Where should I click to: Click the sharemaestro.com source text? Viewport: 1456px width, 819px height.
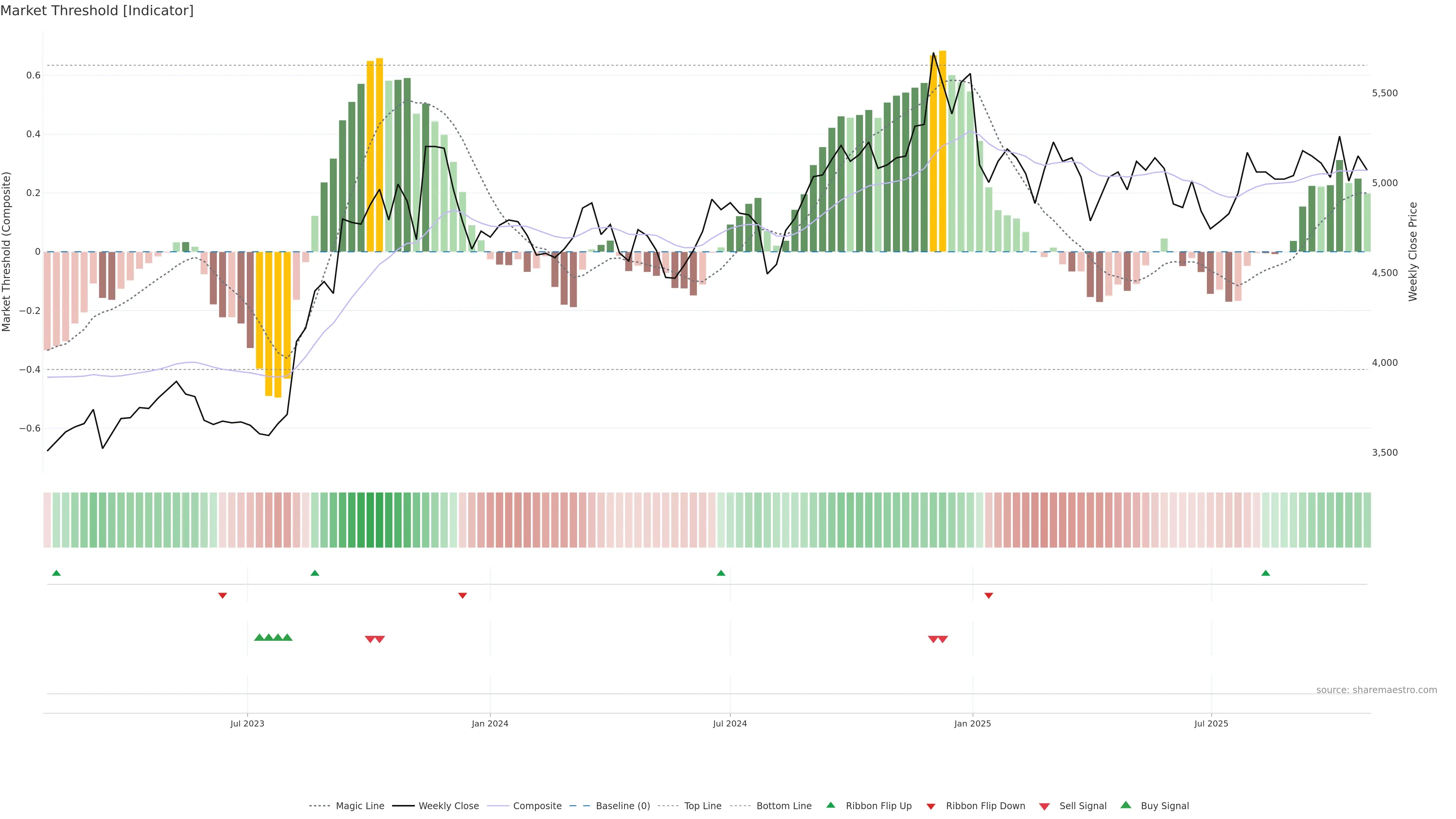(1376, 690)
